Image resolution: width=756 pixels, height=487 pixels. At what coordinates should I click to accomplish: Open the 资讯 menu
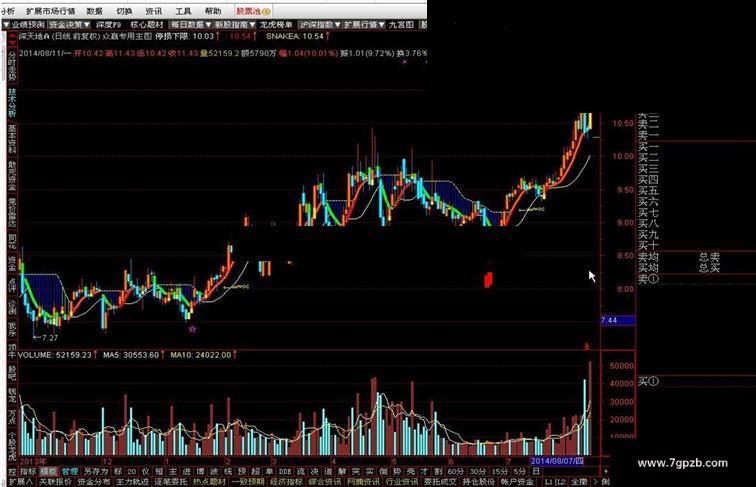[x=154, y=11]
